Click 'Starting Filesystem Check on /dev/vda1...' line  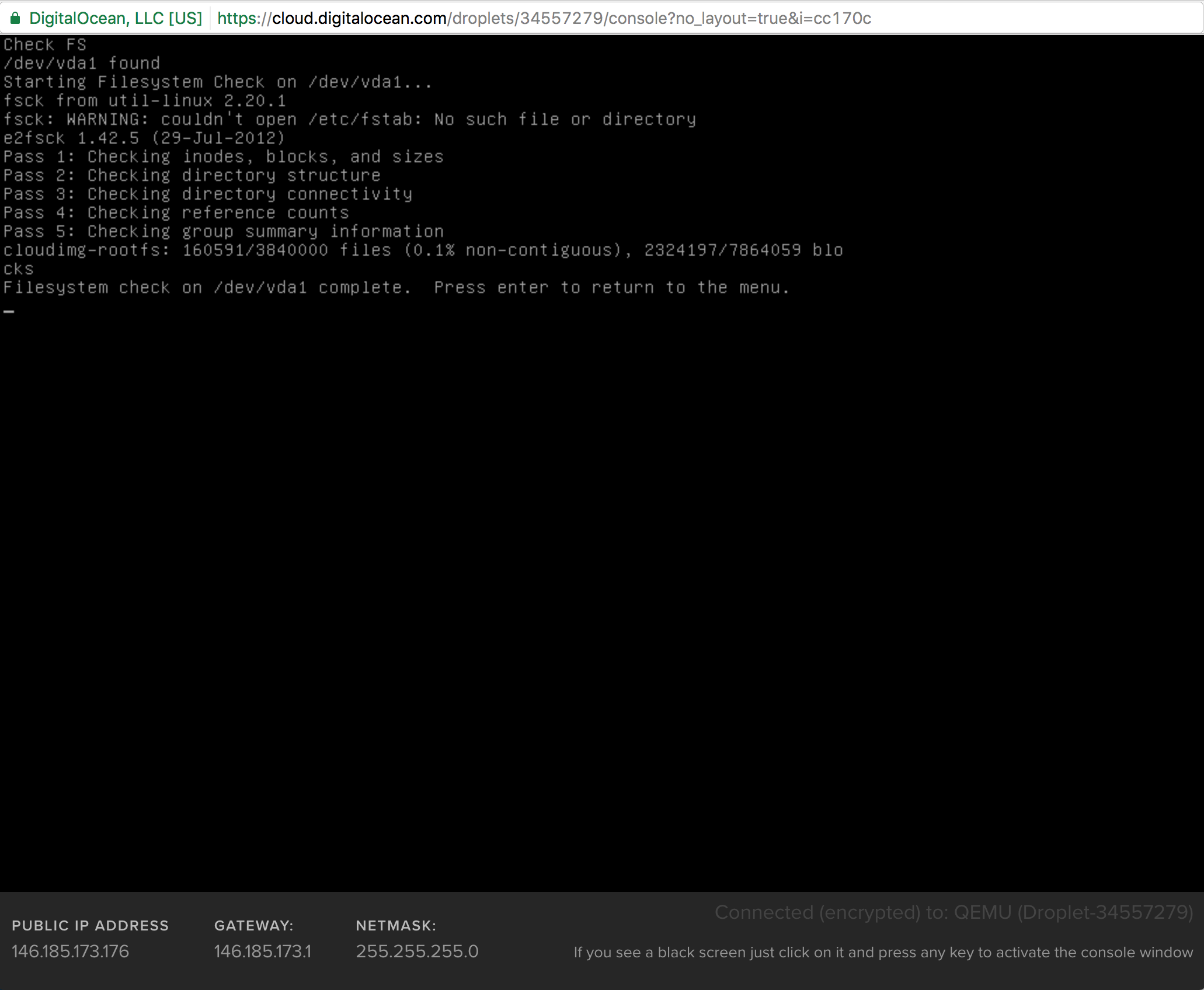[218, 82]
